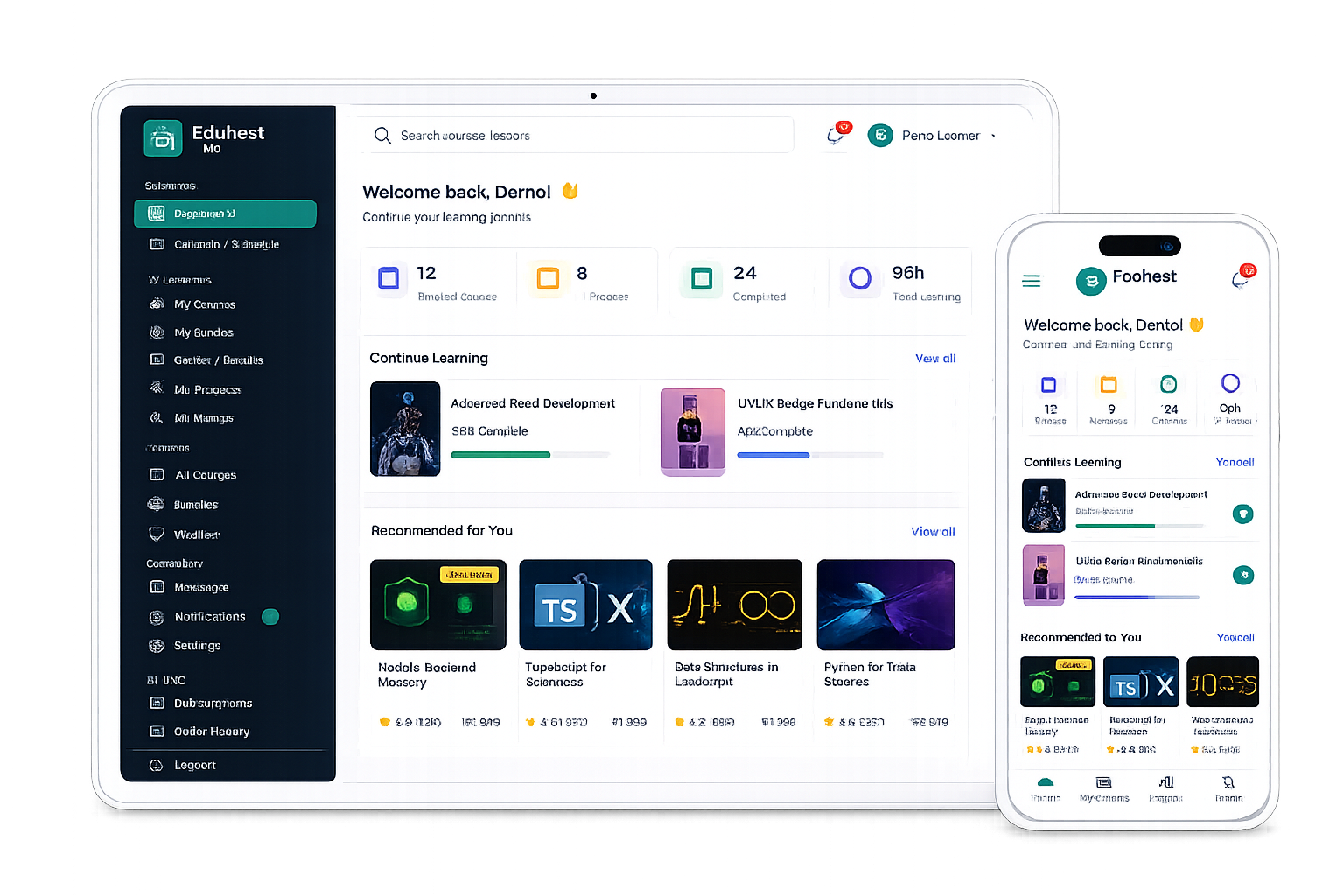Click the green badge beside Notifications
The image size is (1344, 896).
tap(270, 617)
